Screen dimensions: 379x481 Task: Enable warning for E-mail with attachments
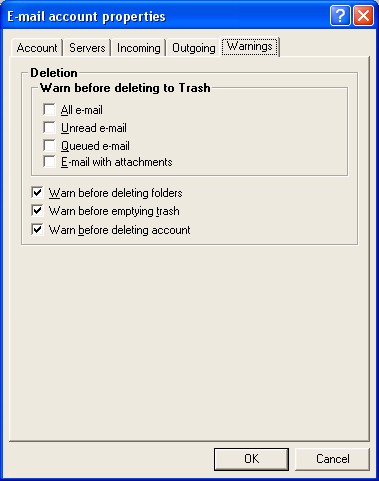(x=49, y=162)
